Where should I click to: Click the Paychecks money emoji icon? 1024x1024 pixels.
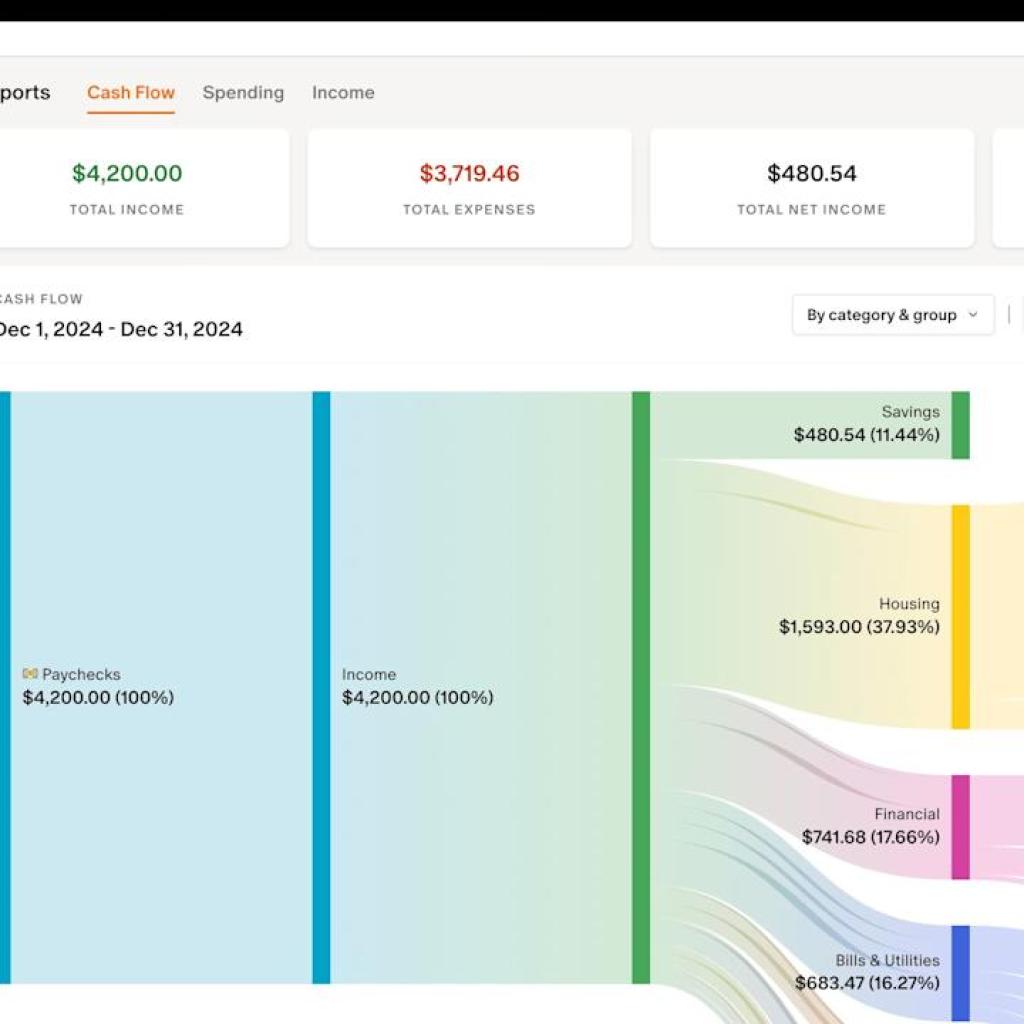point(30,674)
